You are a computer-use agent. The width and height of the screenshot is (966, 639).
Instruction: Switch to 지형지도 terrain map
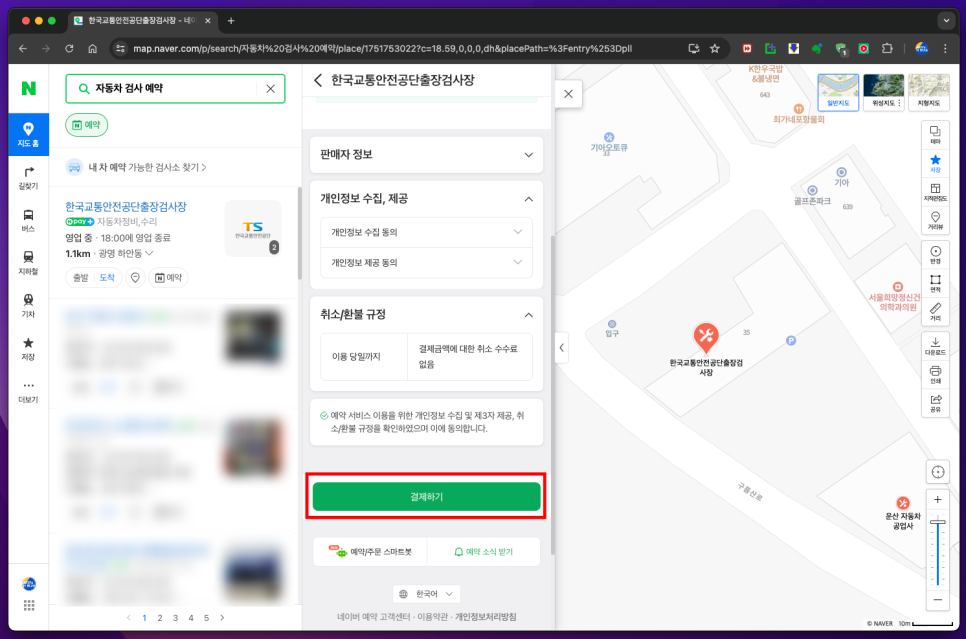(x=928, y=92)
